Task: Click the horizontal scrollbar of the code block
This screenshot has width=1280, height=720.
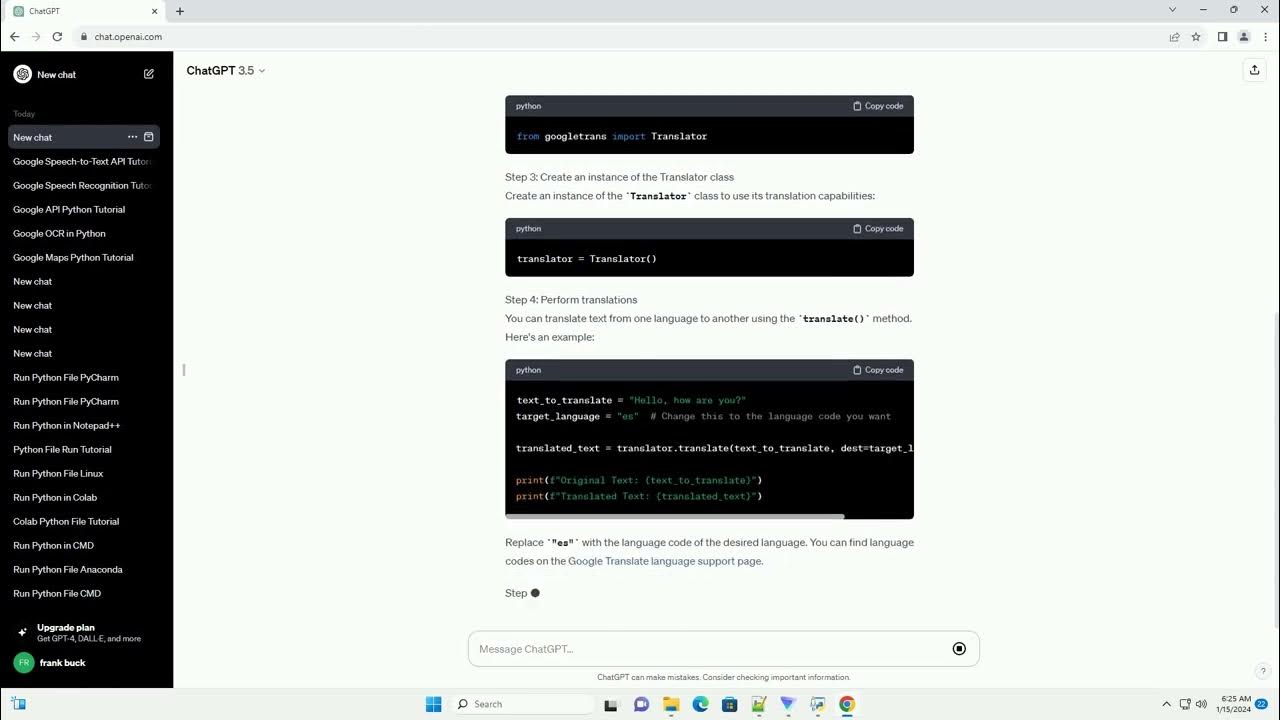Action: [x=675, y=516]
